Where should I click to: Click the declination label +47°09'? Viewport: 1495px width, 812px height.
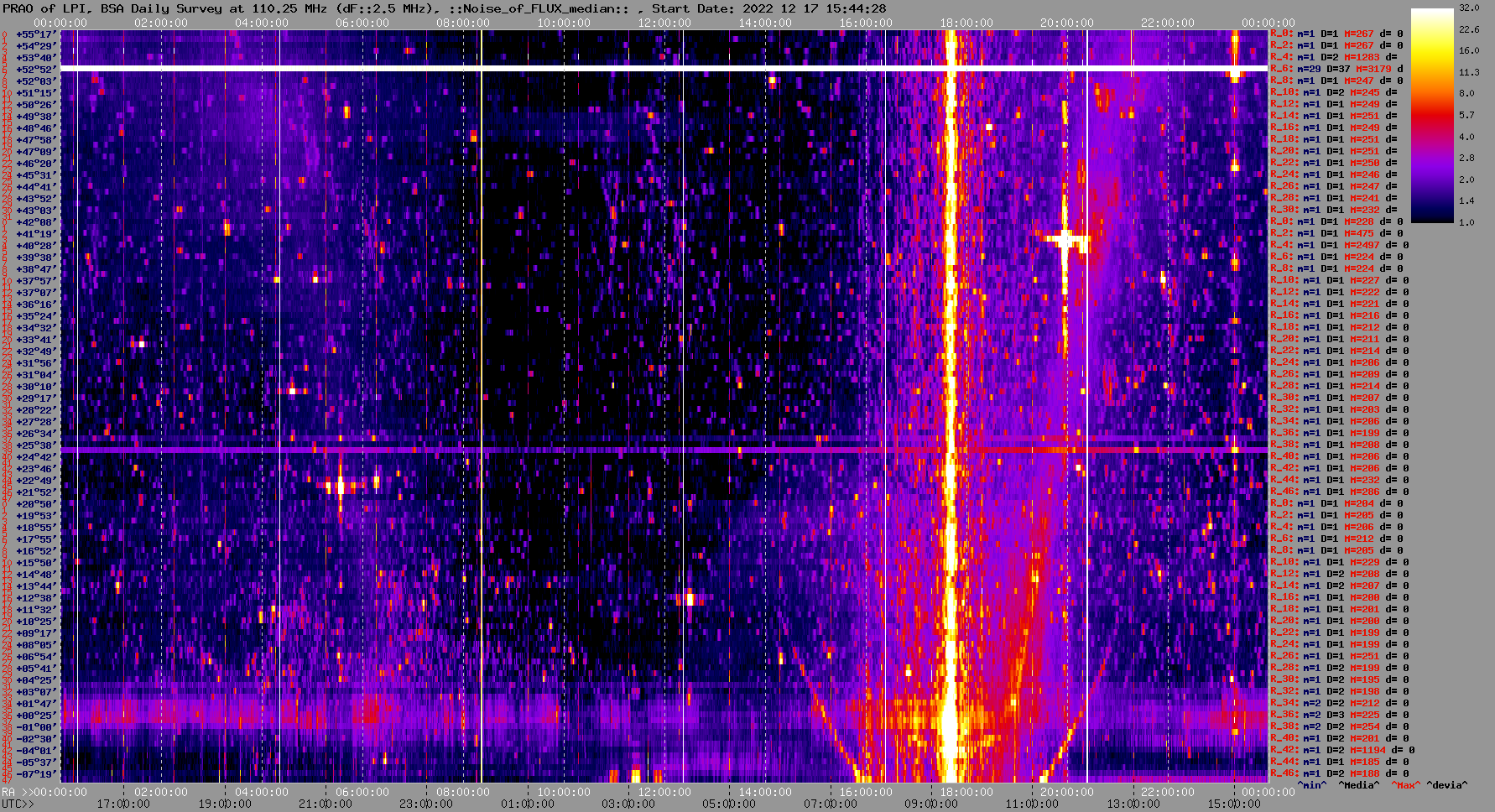tap(36, 151)
